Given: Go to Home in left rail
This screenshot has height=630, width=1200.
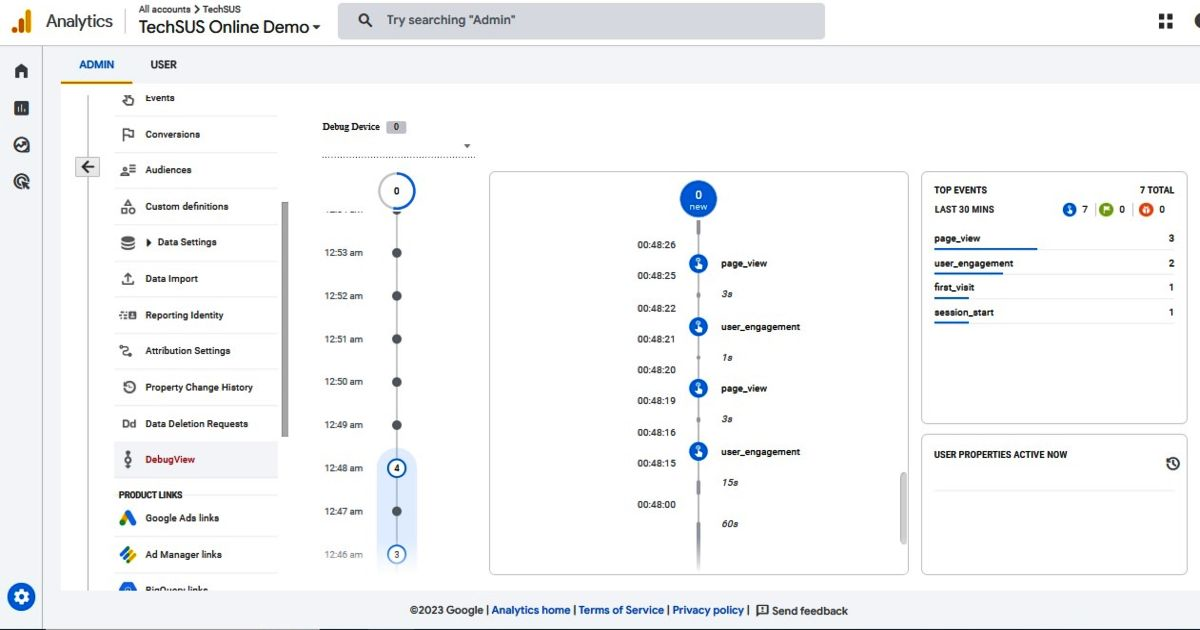Looking at the screenshot, I should point(21,71).
